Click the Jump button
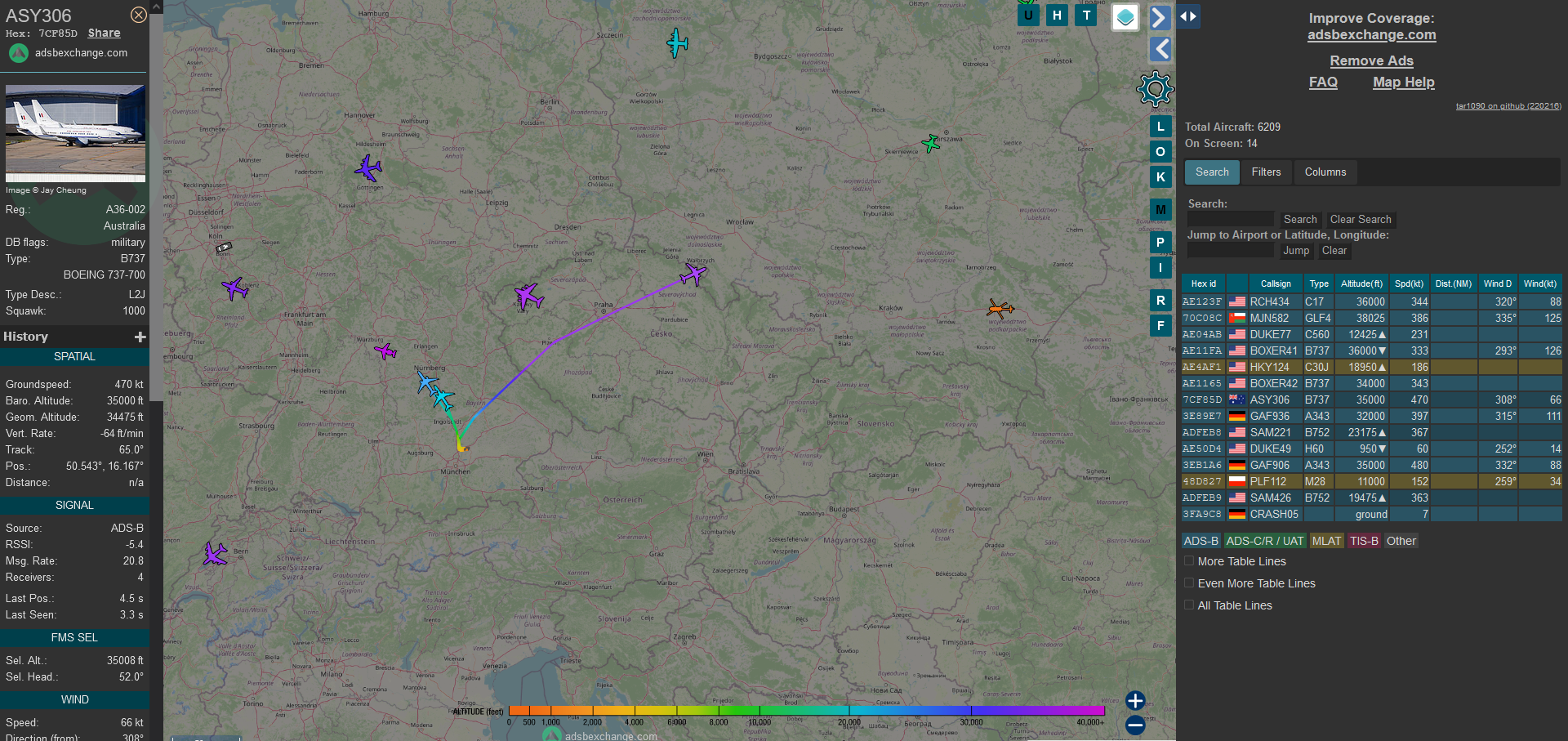The width and height of the screenshot is (1568, 741). (x=1295, y=251)
